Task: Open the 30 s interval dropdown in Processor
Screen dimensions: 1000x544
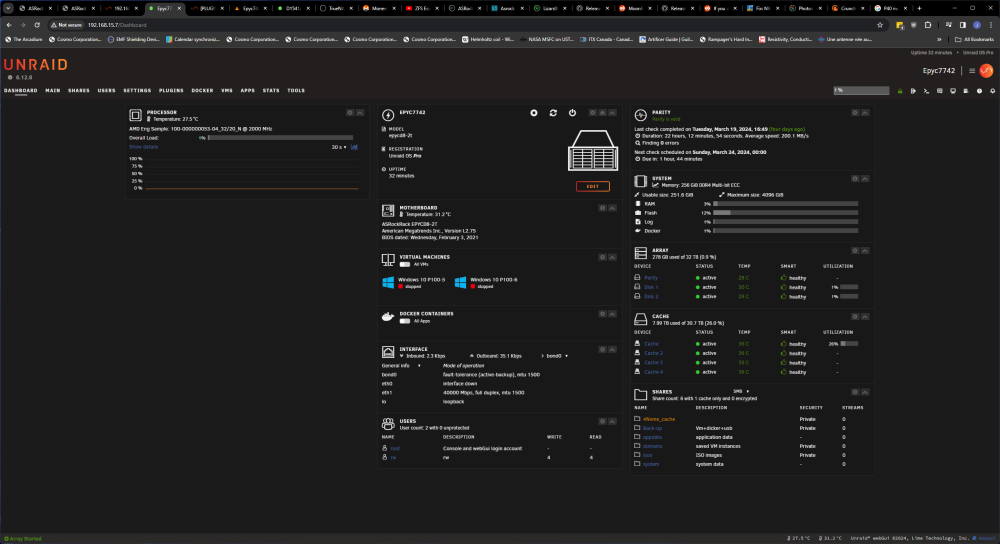Action: 339,147
